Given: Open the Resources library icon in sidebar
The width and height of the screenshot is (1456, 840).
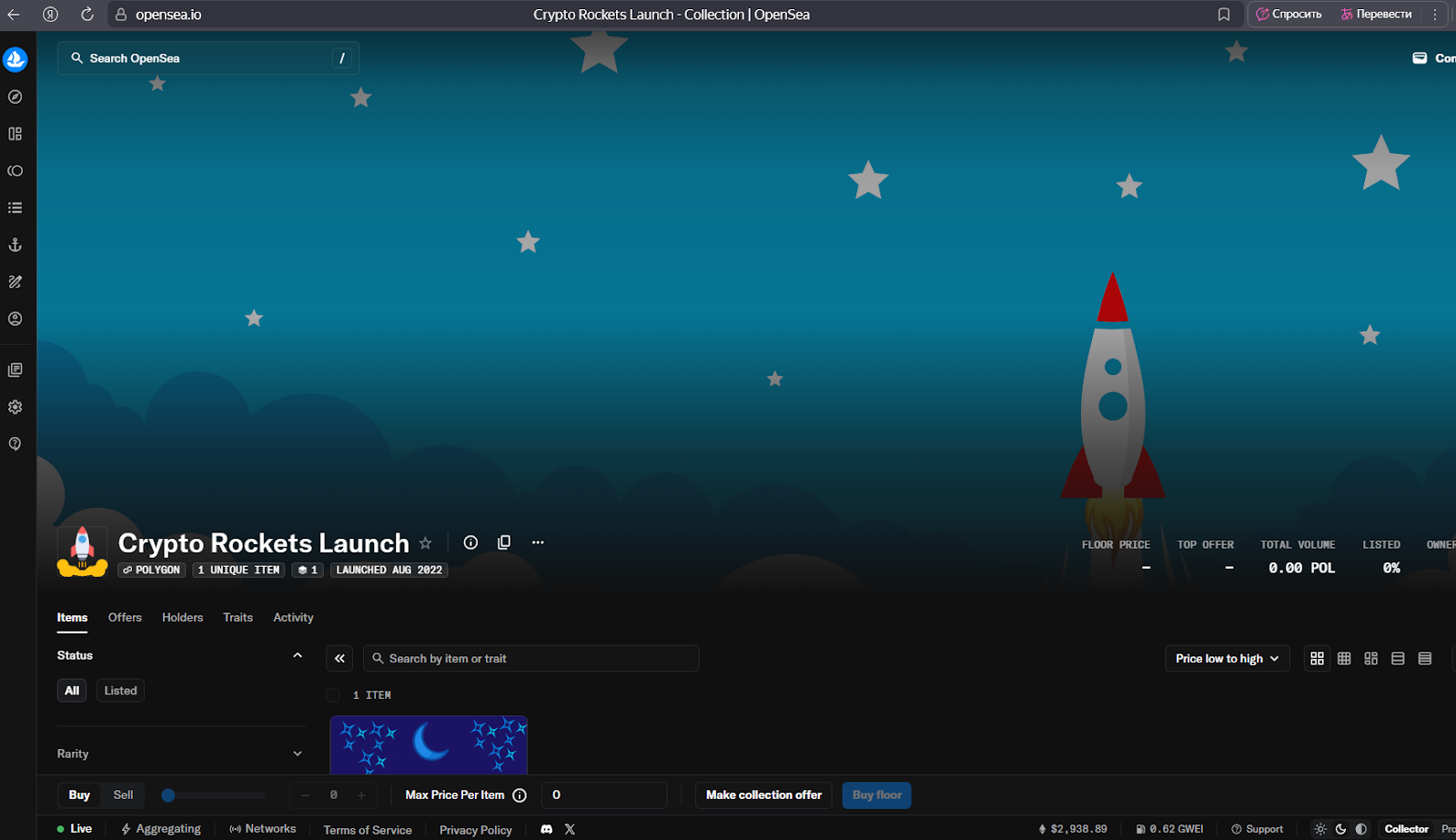Looking at the screenshot, I should (15, 370).
